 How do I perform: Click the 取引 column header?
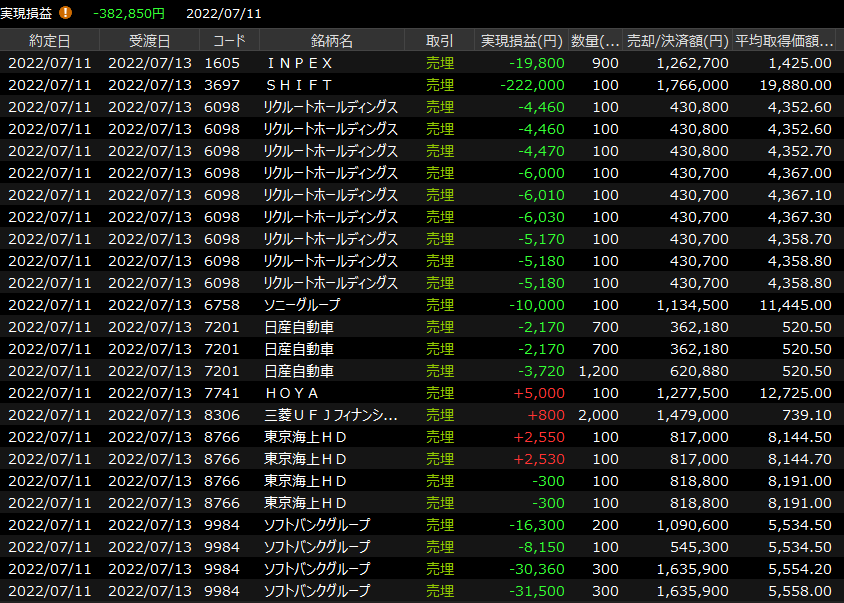click(439, 41)
